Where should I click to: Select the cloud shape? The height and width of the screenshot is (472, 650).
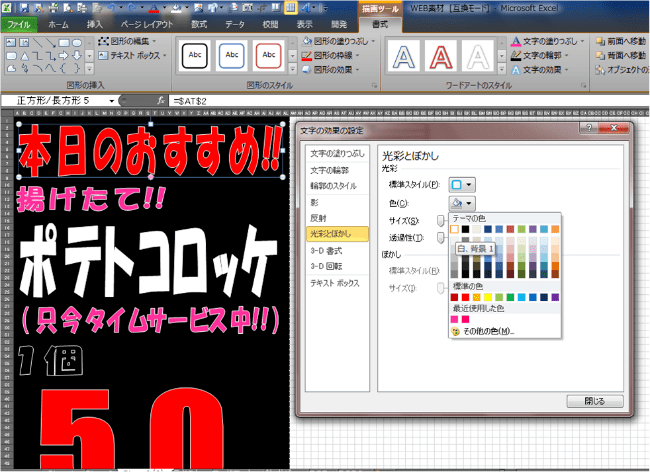pos(12,68)
